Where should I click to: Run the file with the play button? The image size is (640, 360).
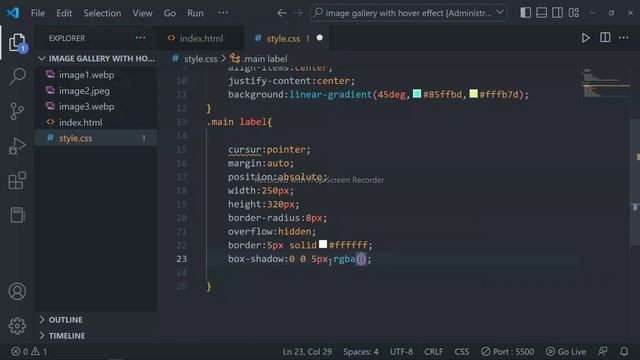pyautogui.click(x=585, y=38)
